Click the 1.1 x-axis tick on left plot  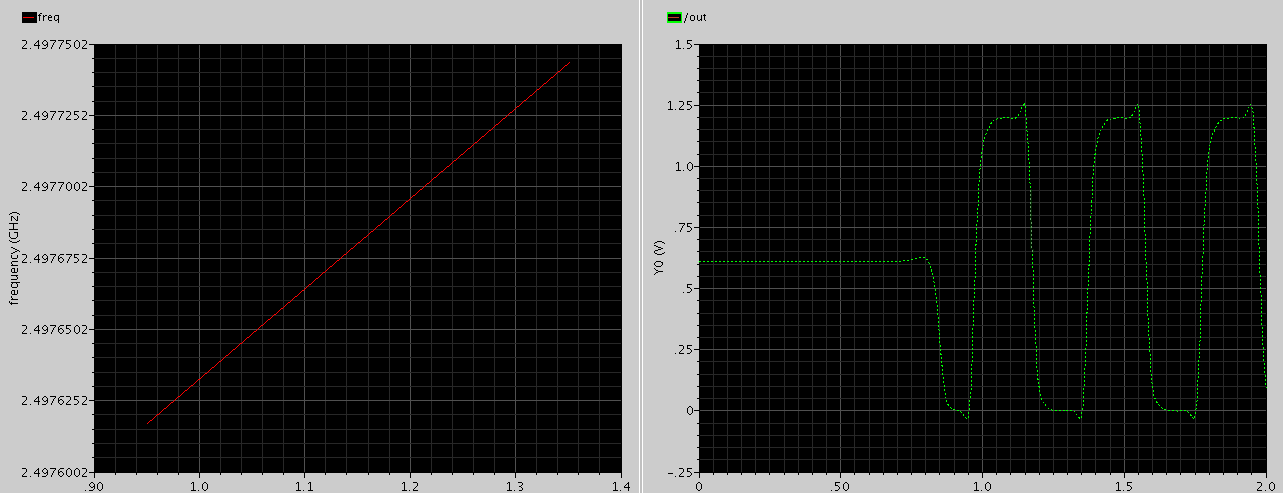tap(304, 485)
